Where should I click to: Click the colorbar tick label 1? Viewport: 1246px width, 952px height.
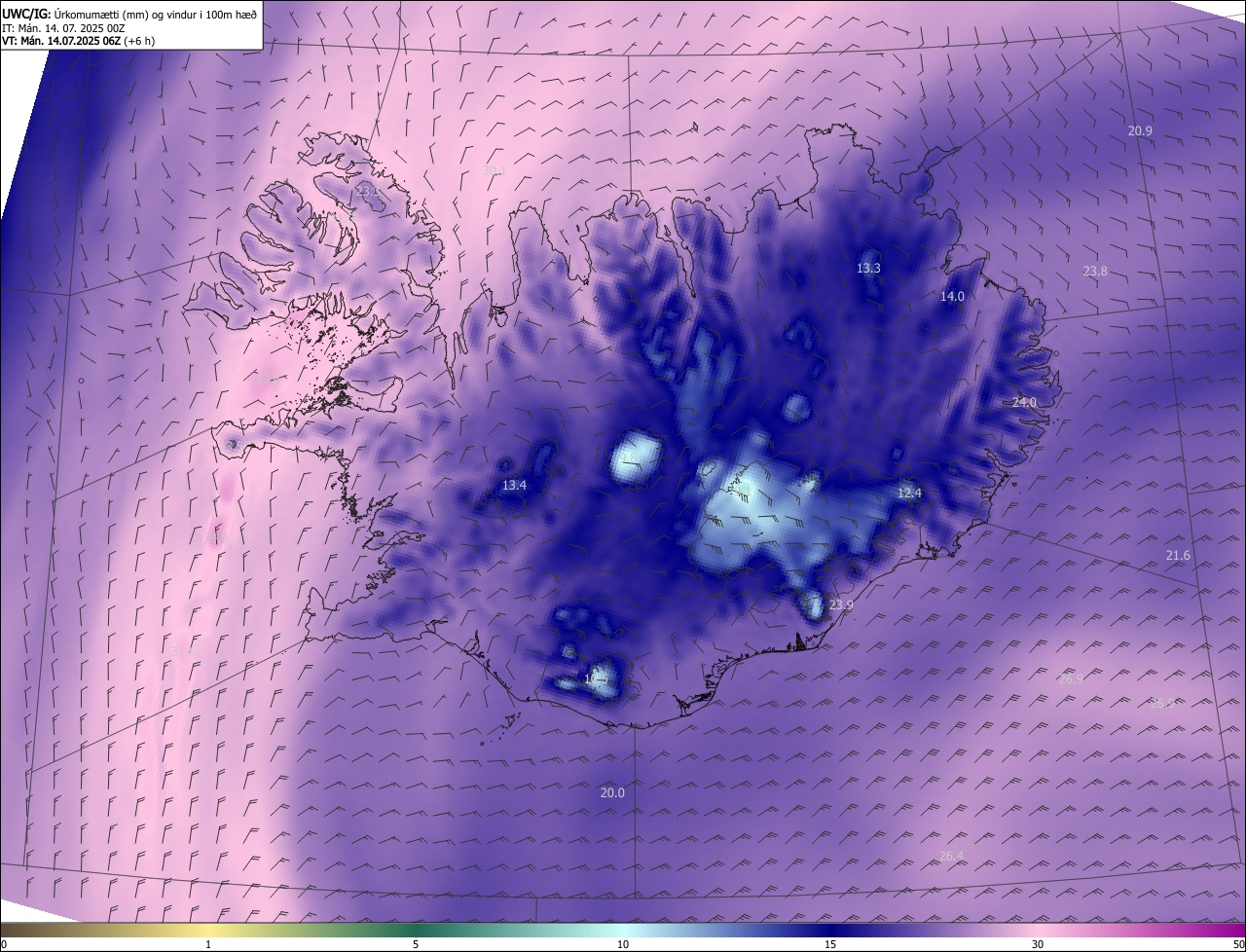208,945
